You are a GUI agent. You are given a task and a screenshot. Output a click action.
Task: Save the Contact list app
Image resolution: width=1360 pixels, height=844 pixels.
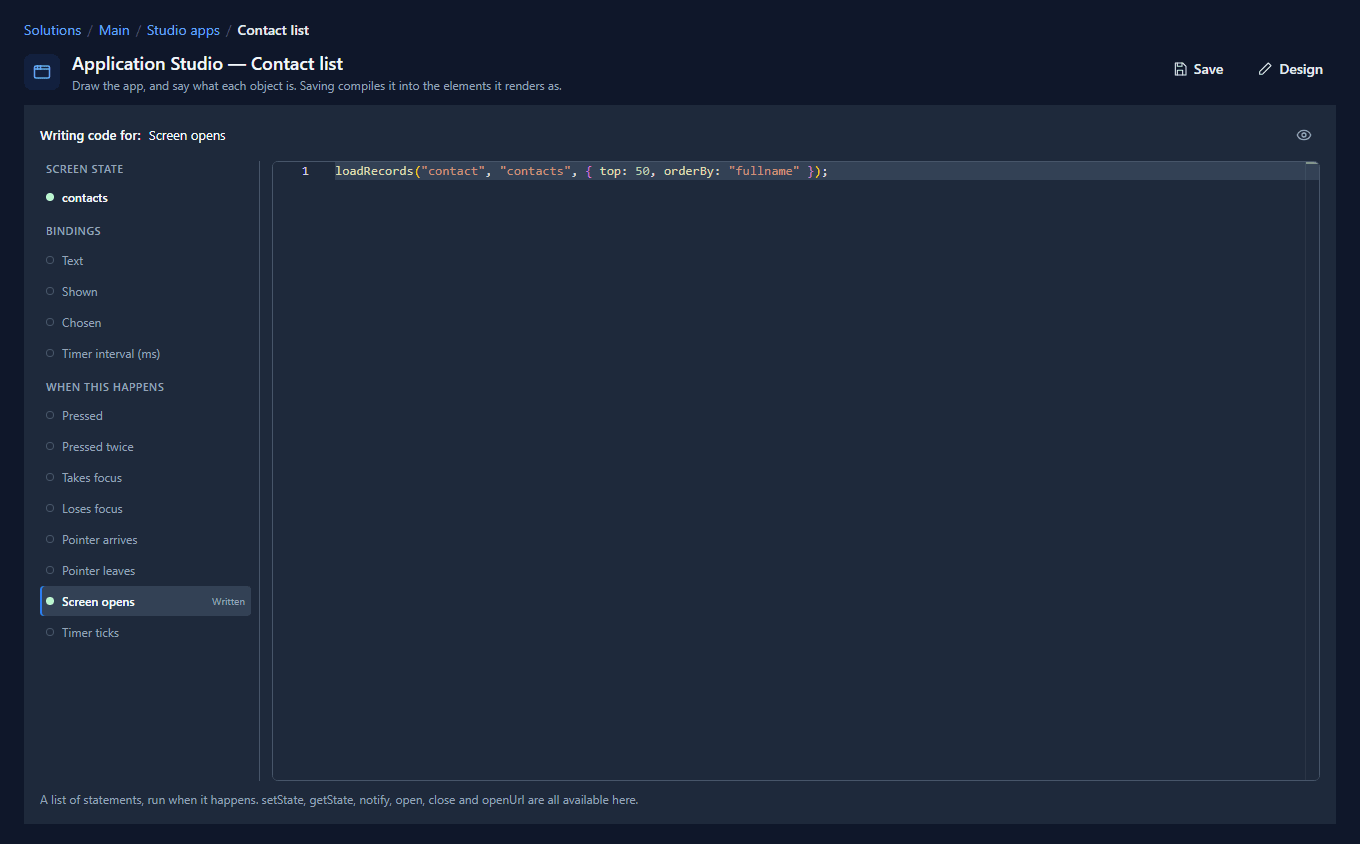tap(1199, 69)
